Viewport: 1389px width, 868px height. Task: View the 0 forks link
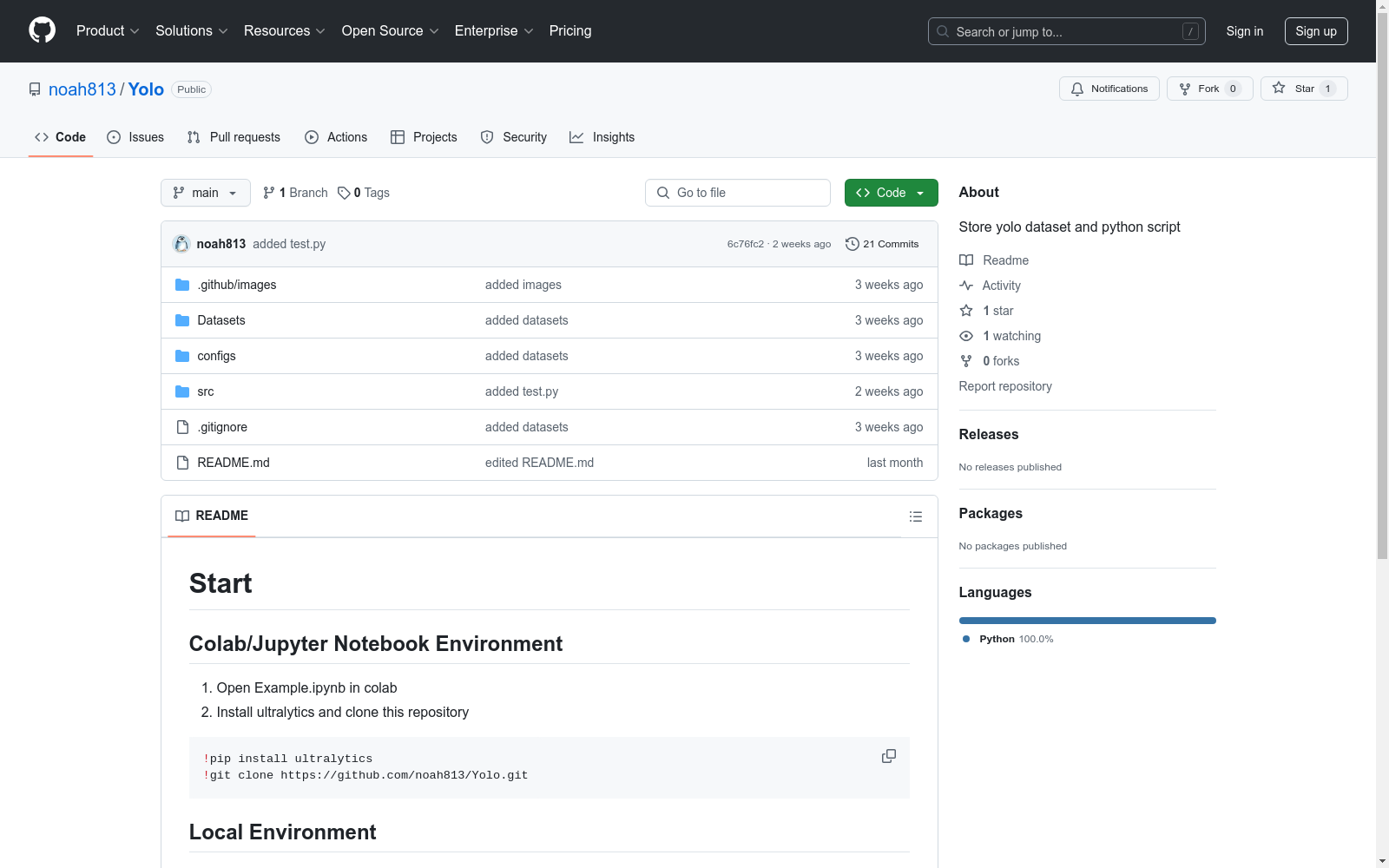[990, 361]
